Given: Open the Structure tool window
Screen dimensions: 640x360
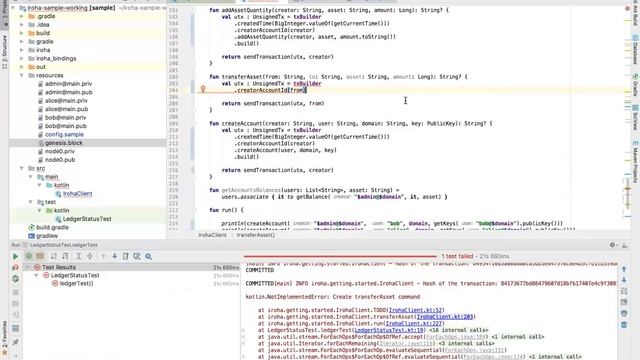Looking at the screenshot, I should (4, 52).
